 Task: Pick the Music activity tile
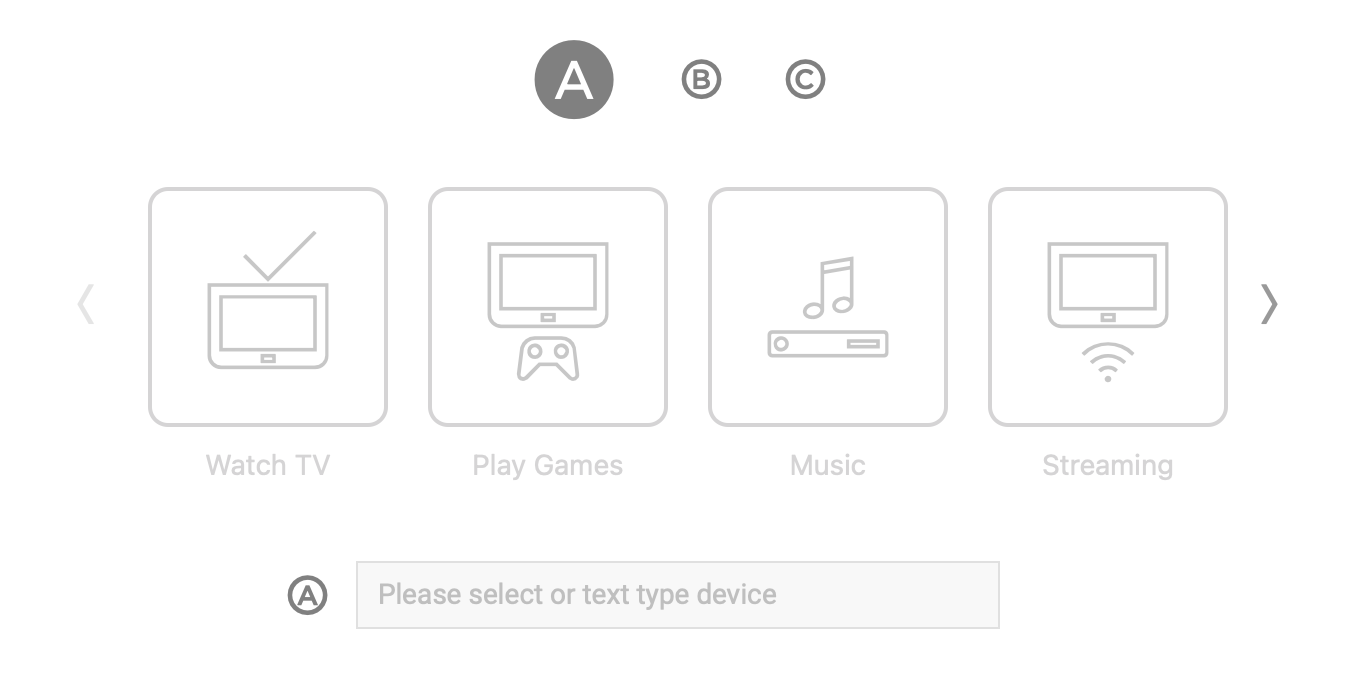point(827,307)
